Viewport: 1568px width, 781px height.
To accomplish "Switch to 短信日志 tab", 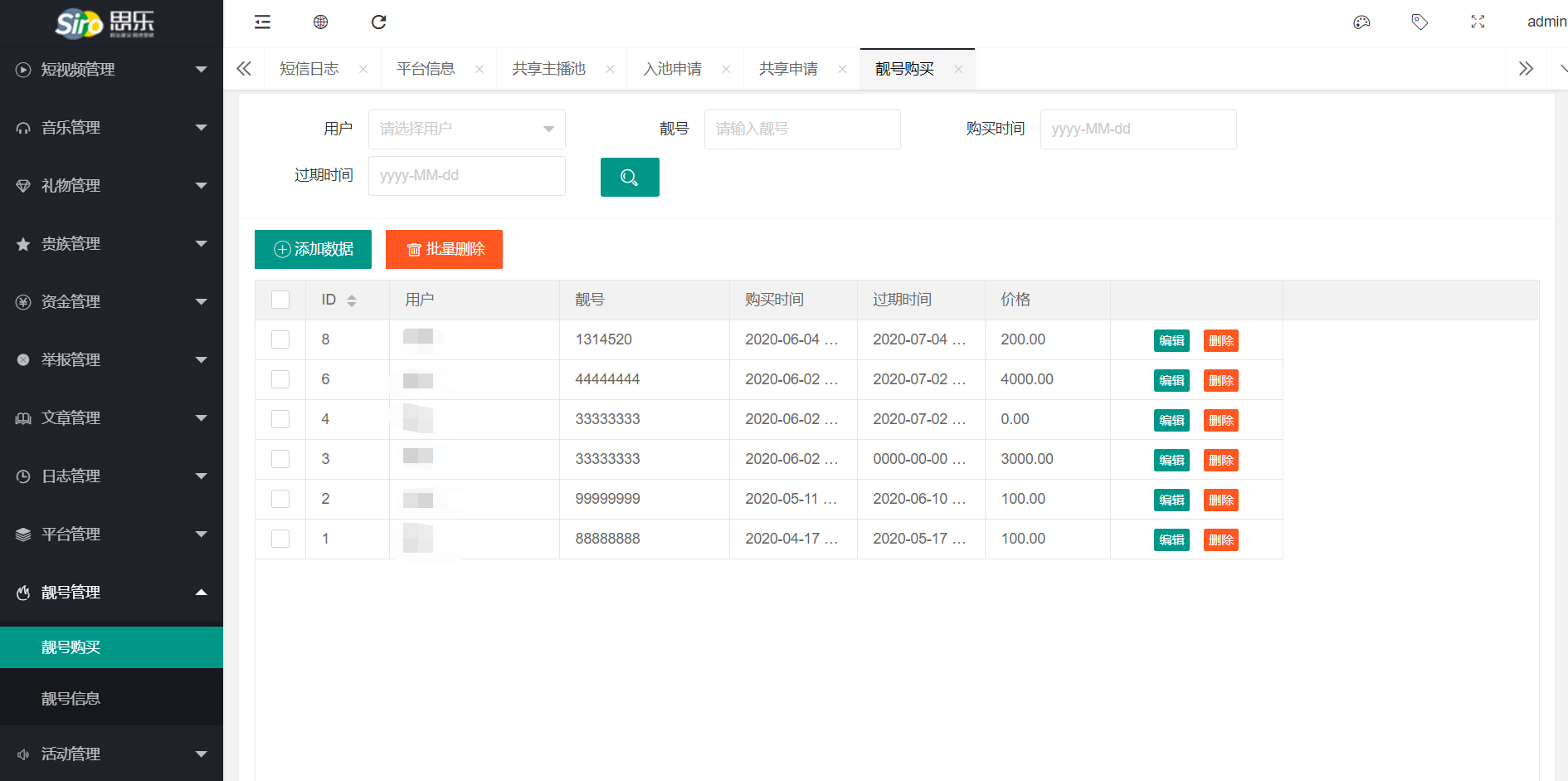I will pos(309,69).
